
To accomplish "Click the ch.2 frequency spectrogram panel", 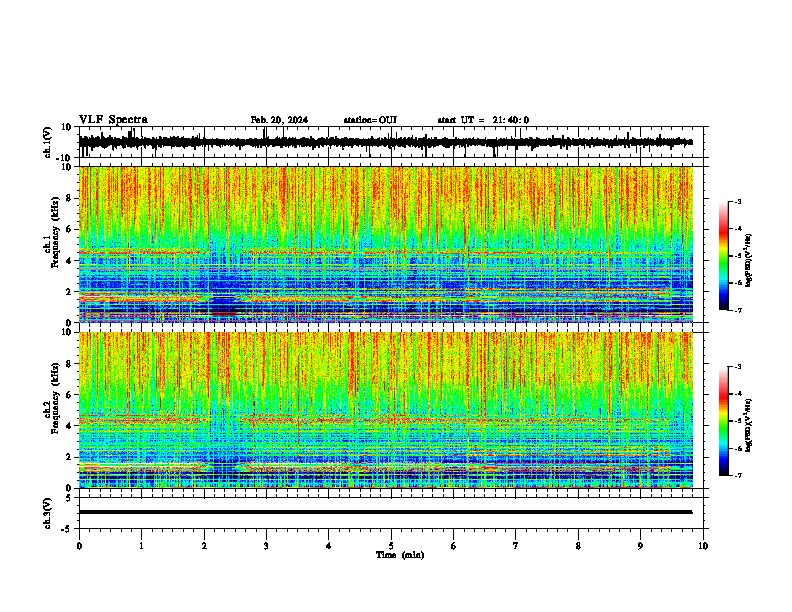I will click(386, 410).
